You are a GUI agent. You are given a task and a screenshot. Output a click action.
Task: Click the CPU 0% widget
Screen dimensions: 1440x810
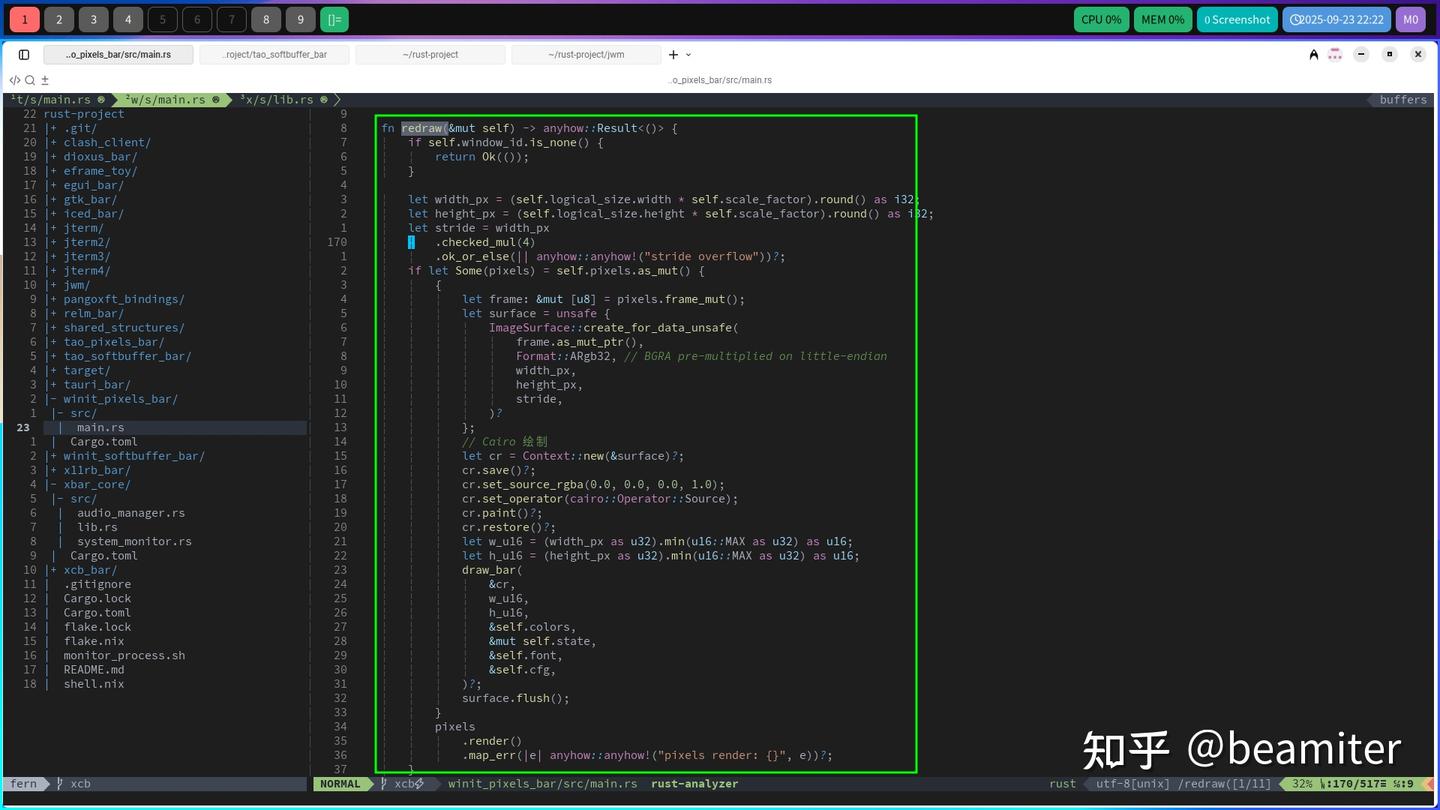coord(1101,19)
